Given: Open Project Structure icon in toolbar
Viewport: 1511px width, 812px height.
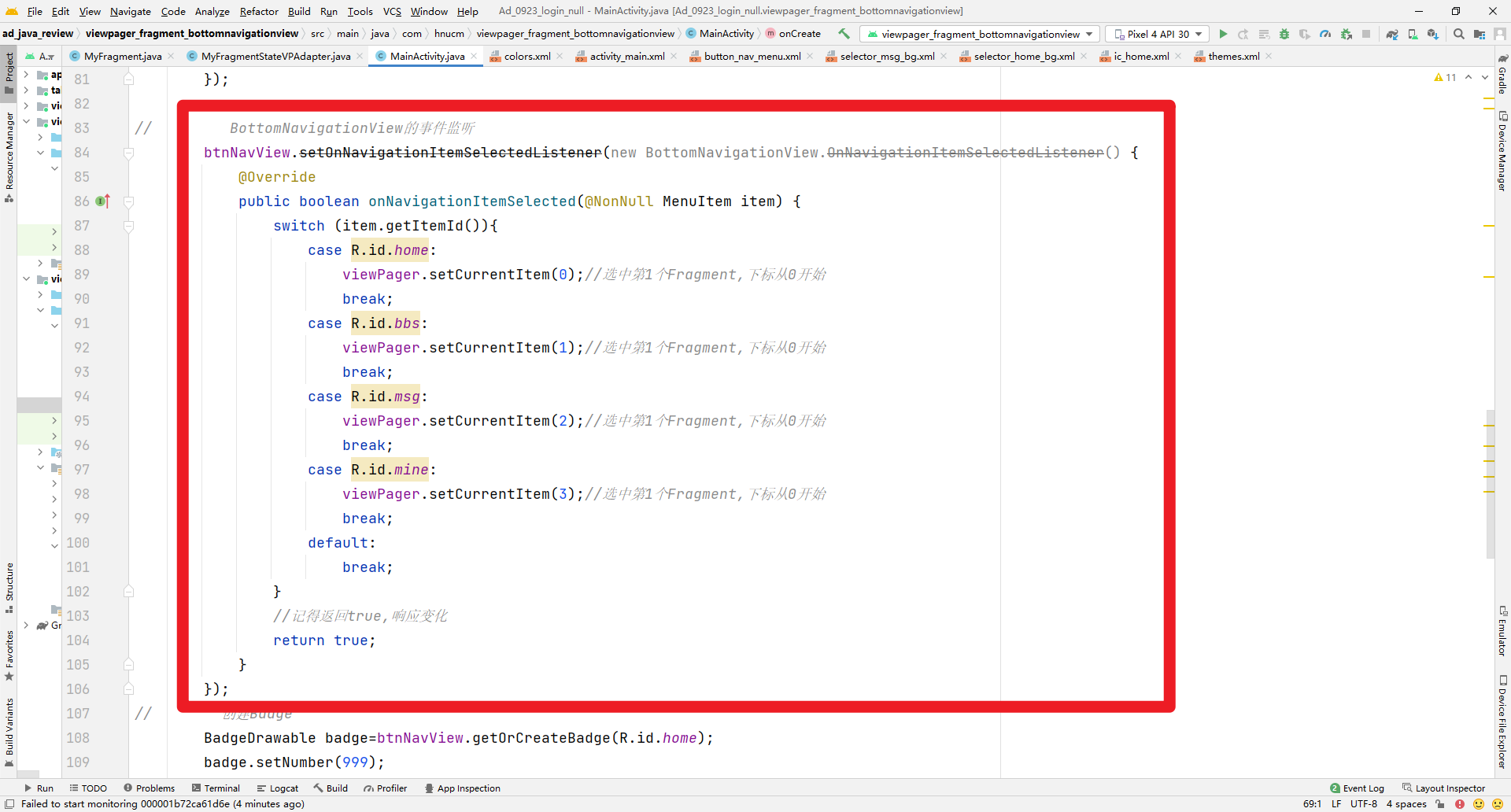Looking at the screenshot, I should tap(1480, 34).
